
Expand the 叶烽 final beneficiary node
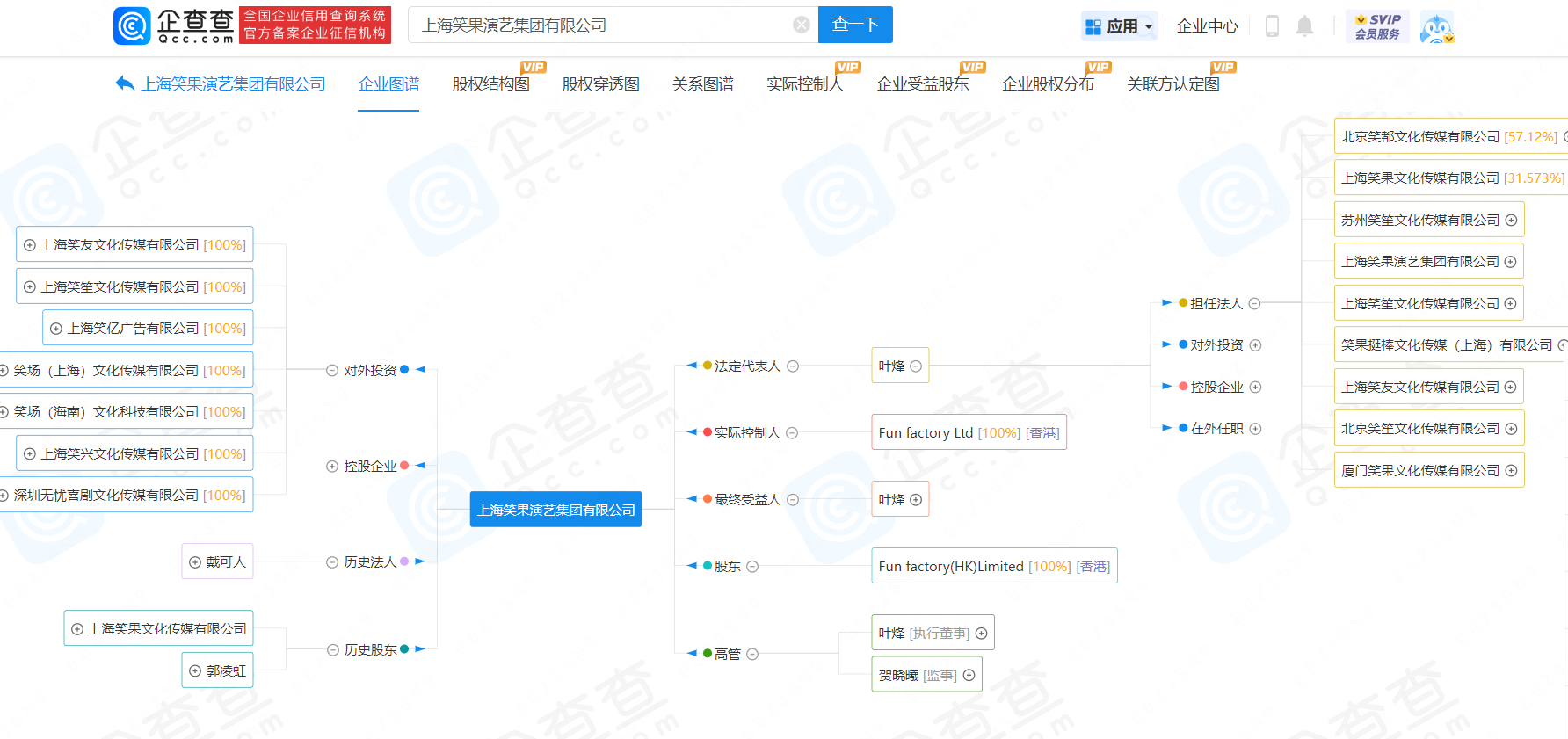tap(916, 500)
